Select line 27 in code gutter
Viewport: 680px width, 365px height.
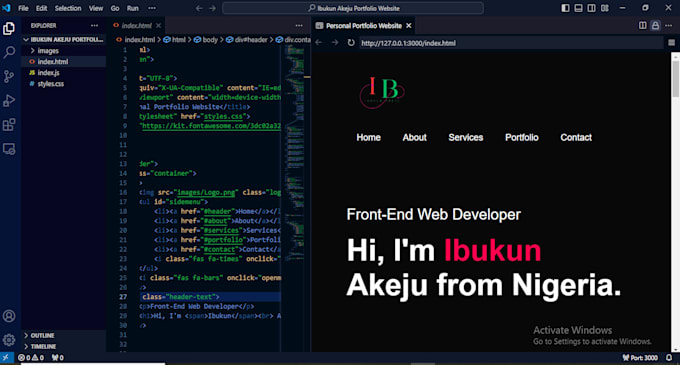[x=123, y=297]
